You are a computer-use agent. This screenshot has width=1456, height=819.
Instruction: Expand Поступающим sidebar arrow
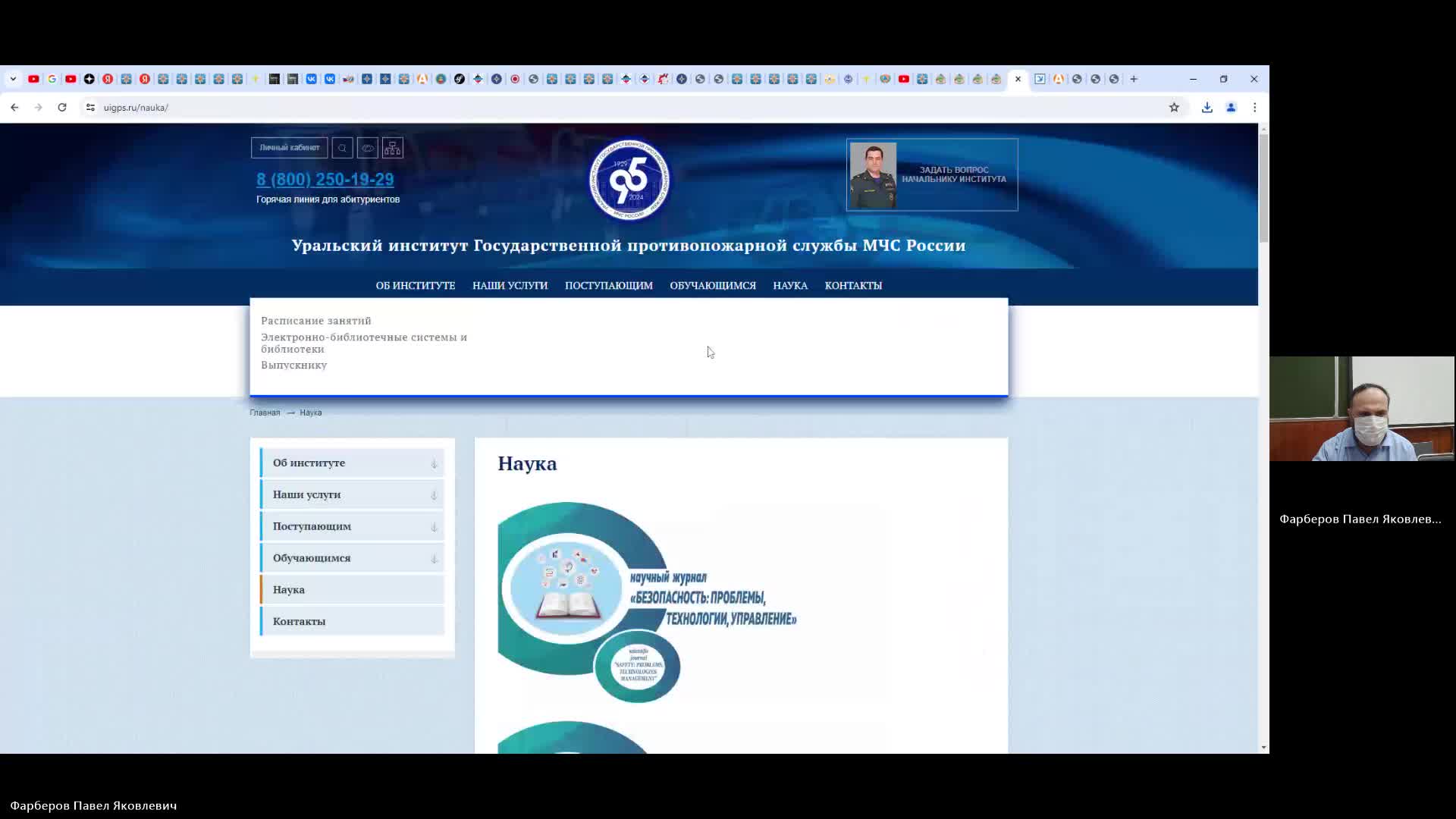pos(434,527)
